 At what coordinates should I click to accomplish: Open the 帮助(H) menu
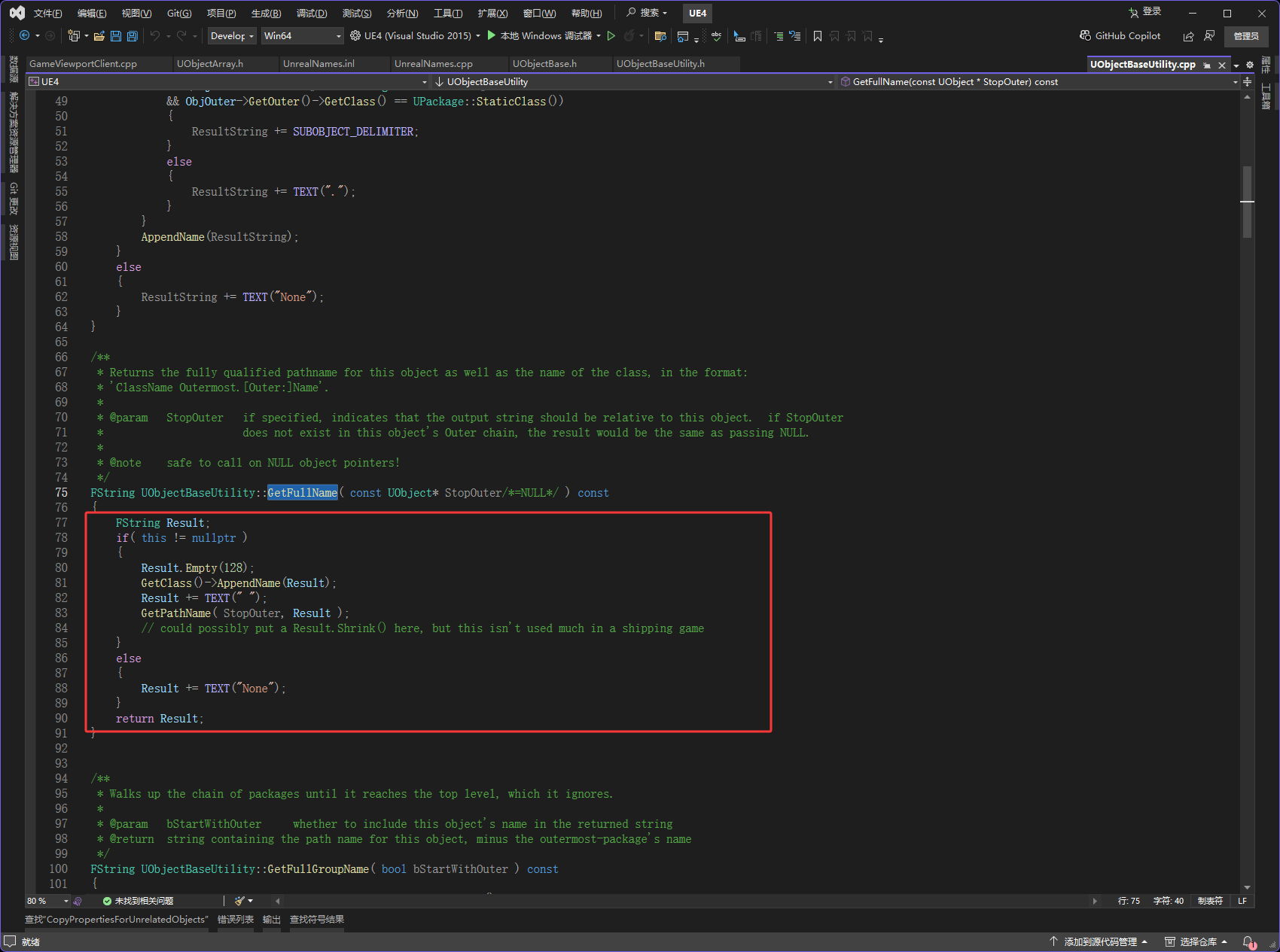pos(587,13)
